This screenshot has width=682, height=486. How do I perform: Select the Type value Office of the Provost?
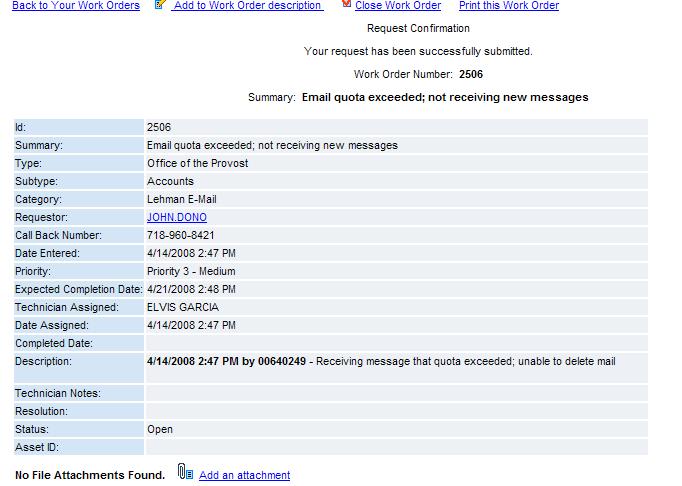[x=197, y=163]
